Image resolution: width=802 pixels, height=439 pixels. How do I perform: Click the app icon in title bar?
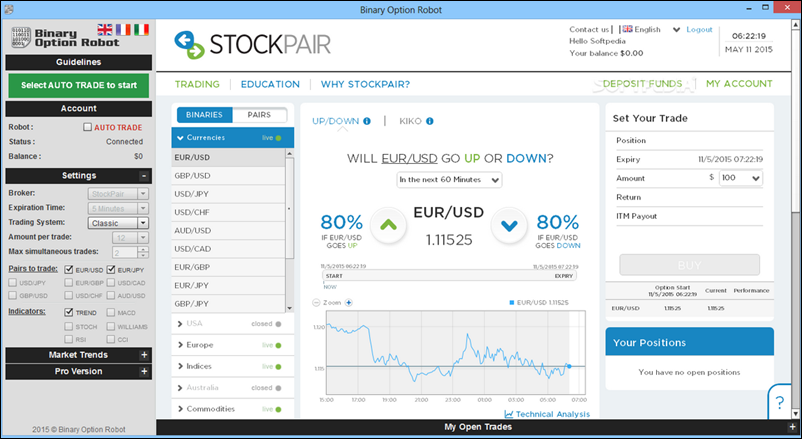pos(8,9)
